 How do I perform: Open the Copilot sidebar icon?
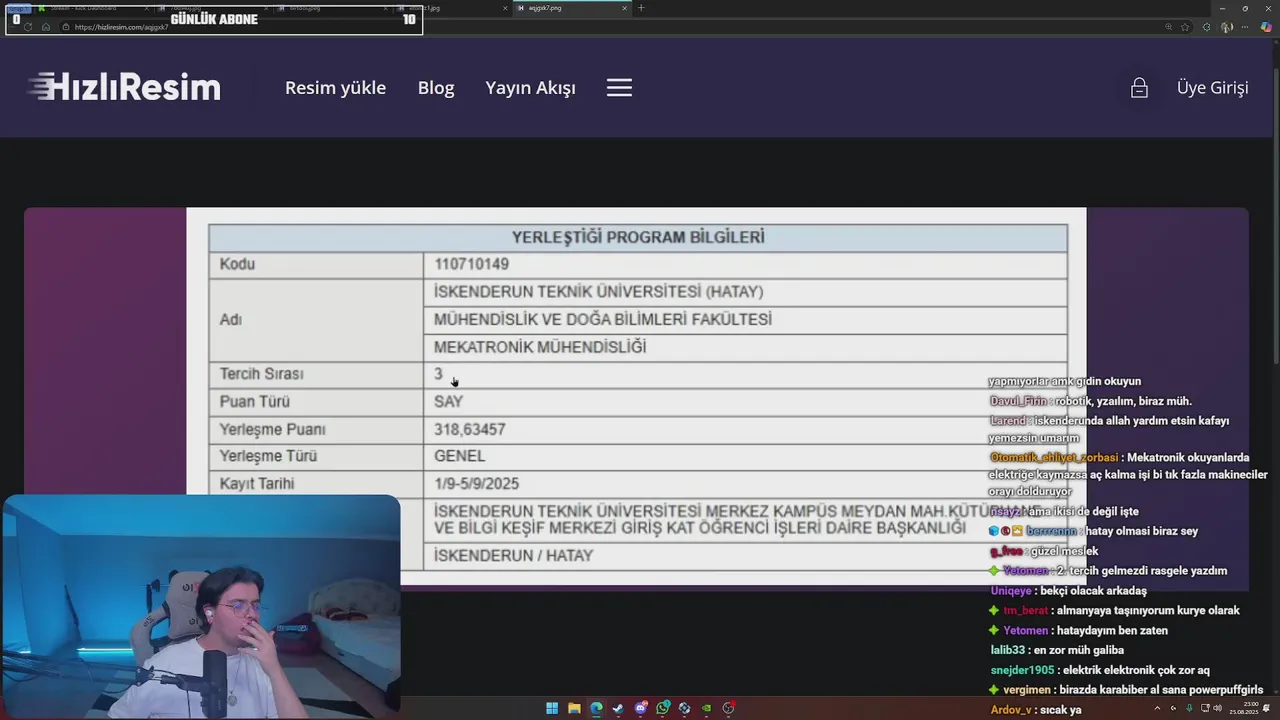coord(1266,27)
